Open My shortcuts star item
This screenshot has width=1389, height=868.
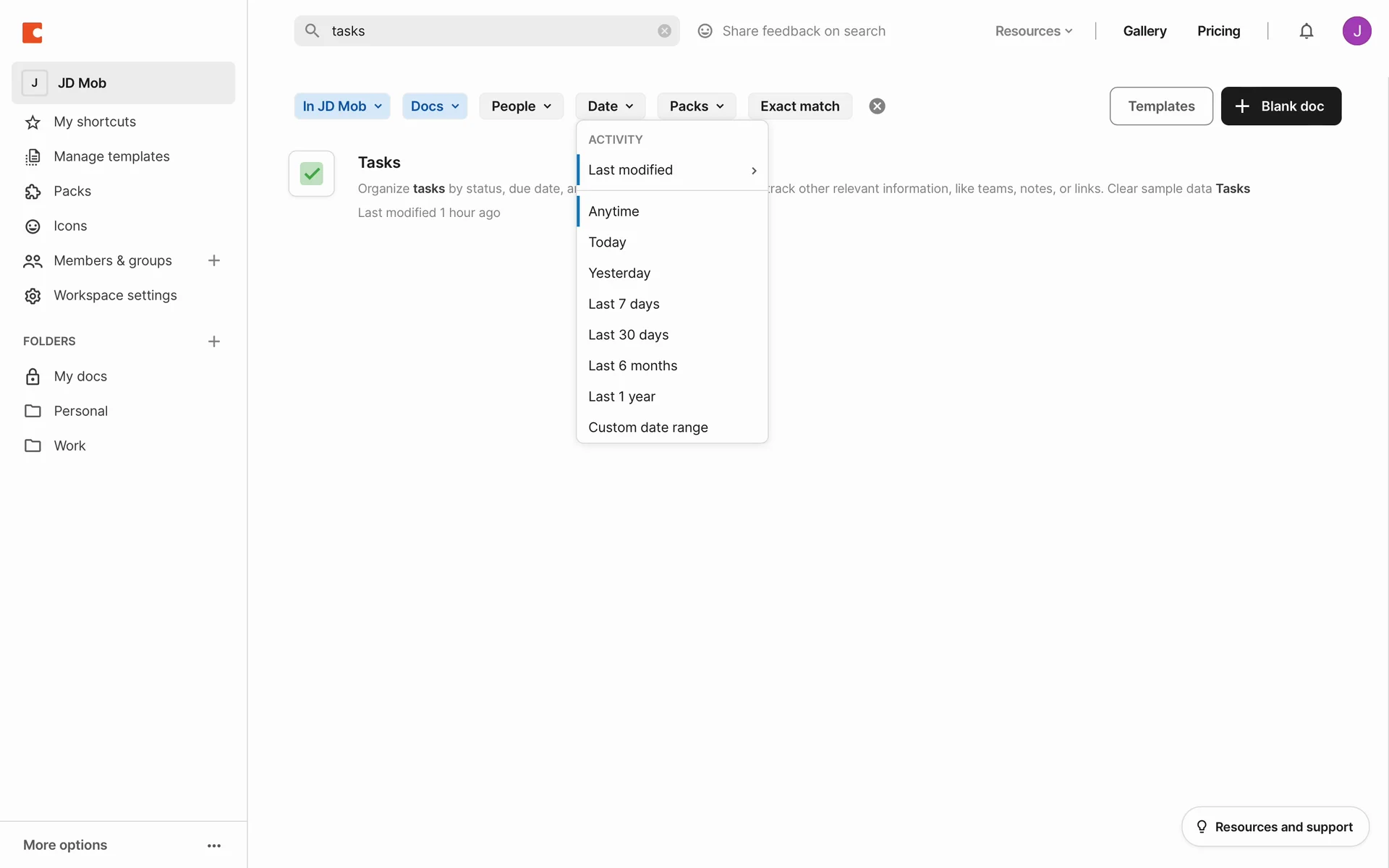pos(95,122)
